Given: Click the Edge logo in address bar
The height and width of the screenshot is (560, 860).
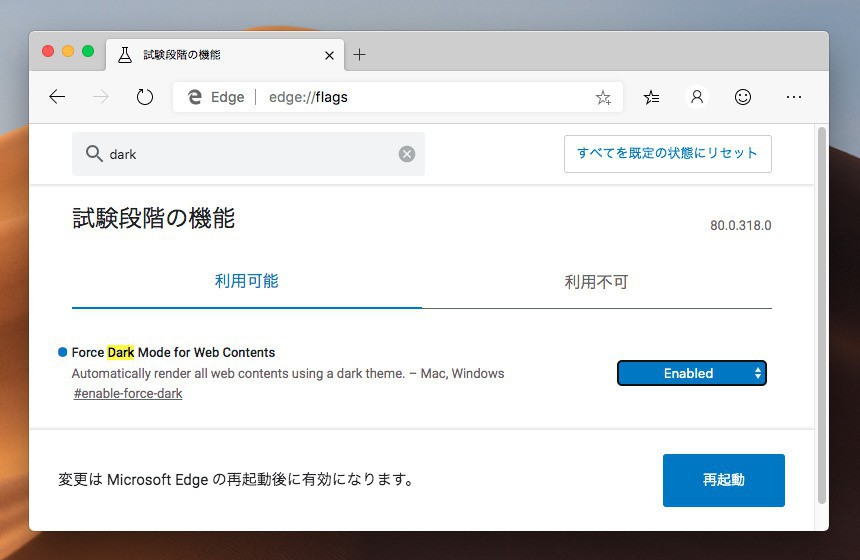Looking at the screenshot, I should tap(194, 97).
